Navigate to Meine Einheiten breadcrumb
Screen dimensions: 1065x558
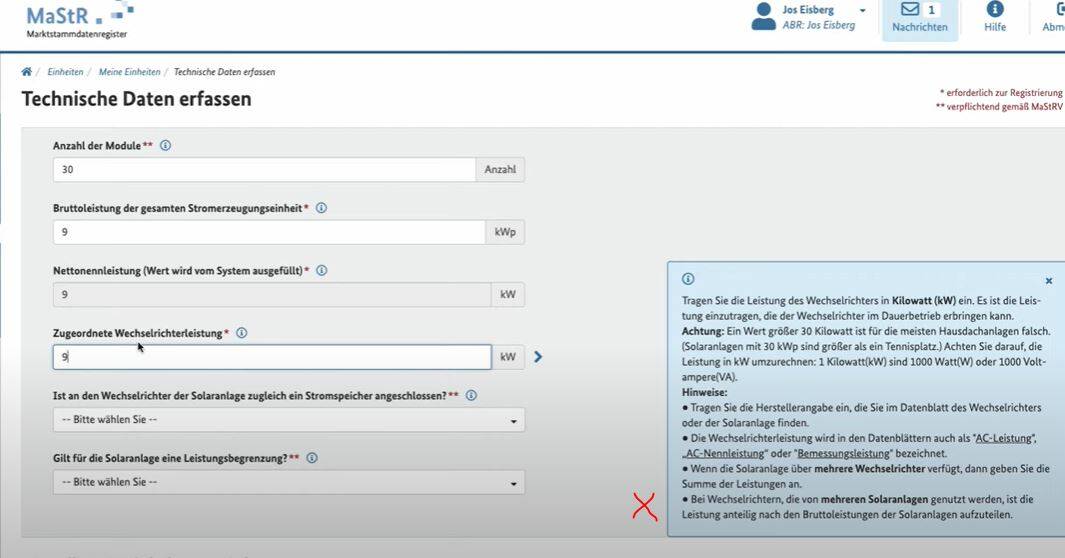(129, 72)
